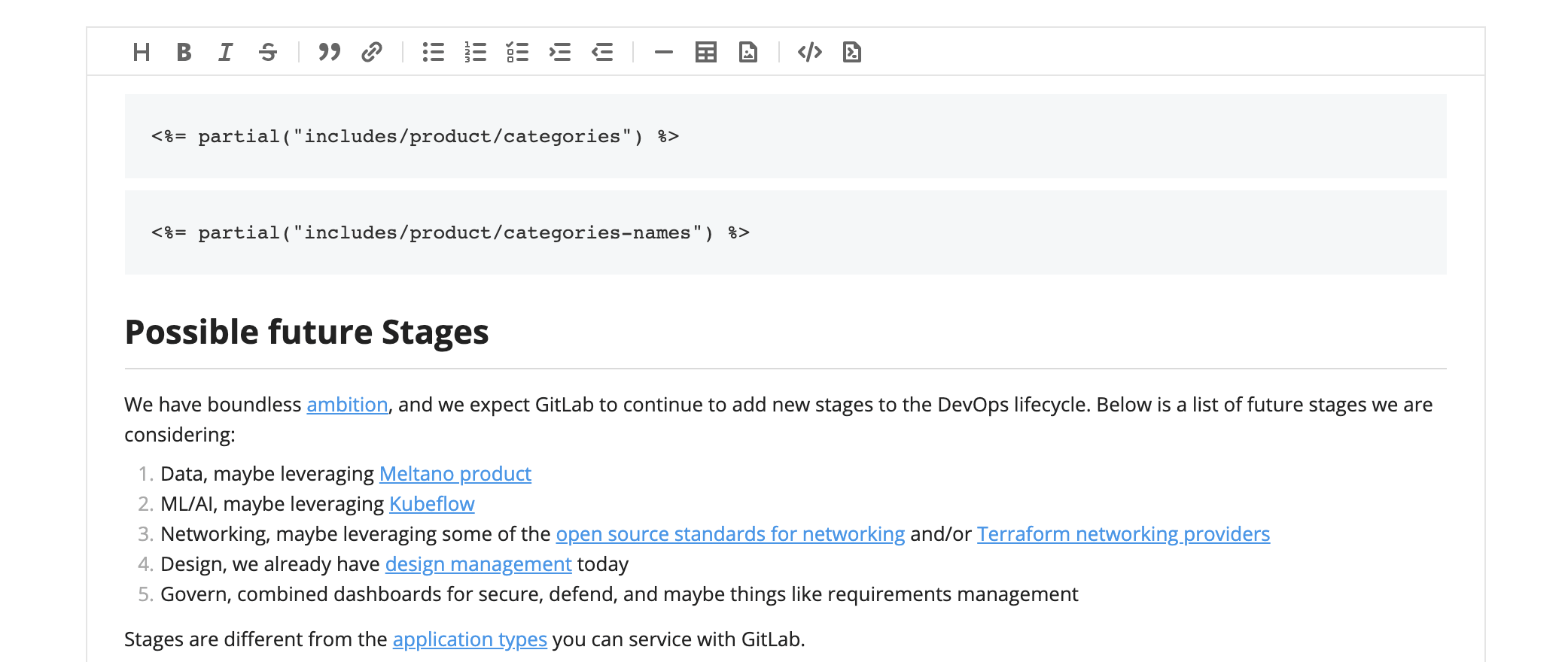Insert a blockquote
This screenshot has width=1568, height=662.
(329, 52)
